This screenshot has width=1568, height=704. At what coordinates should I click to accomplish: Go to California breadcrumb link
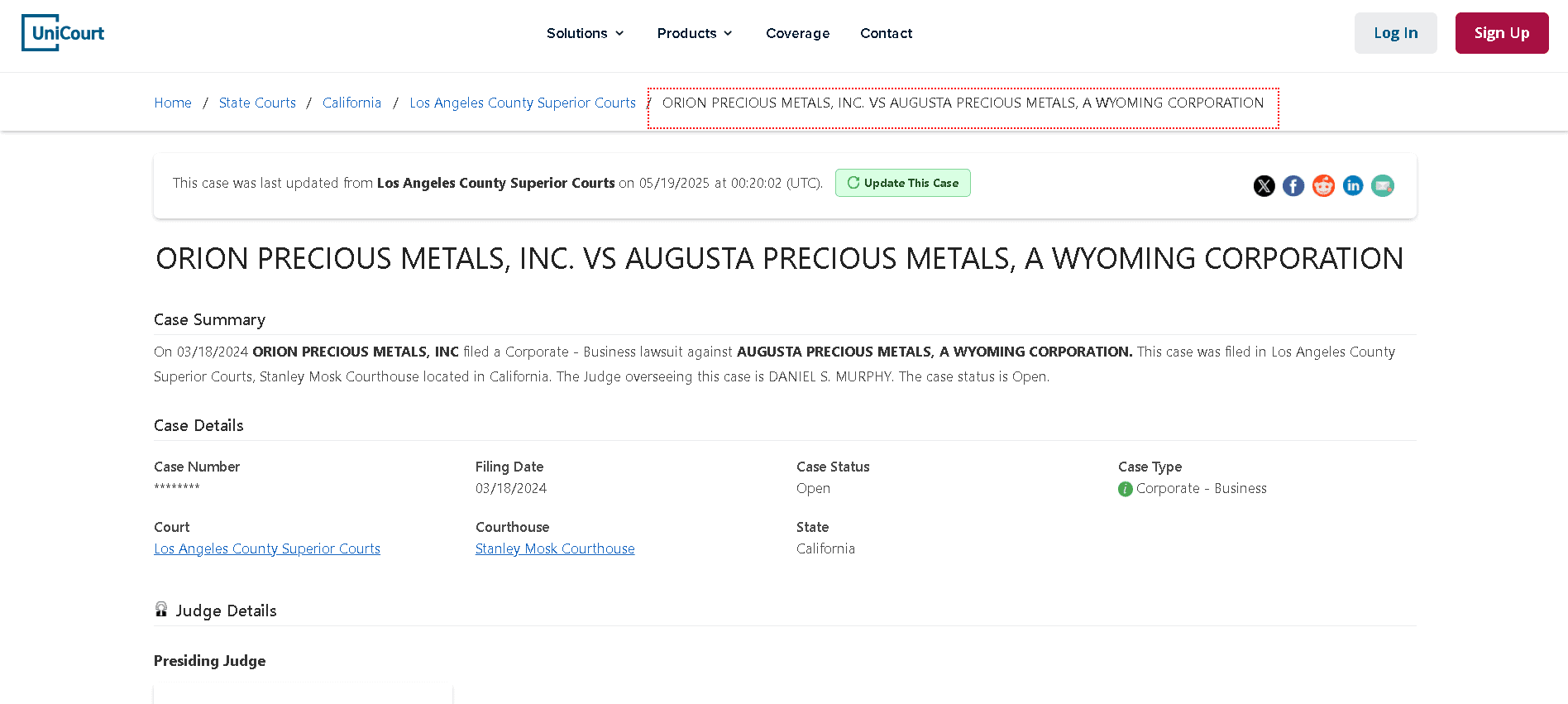351,103
